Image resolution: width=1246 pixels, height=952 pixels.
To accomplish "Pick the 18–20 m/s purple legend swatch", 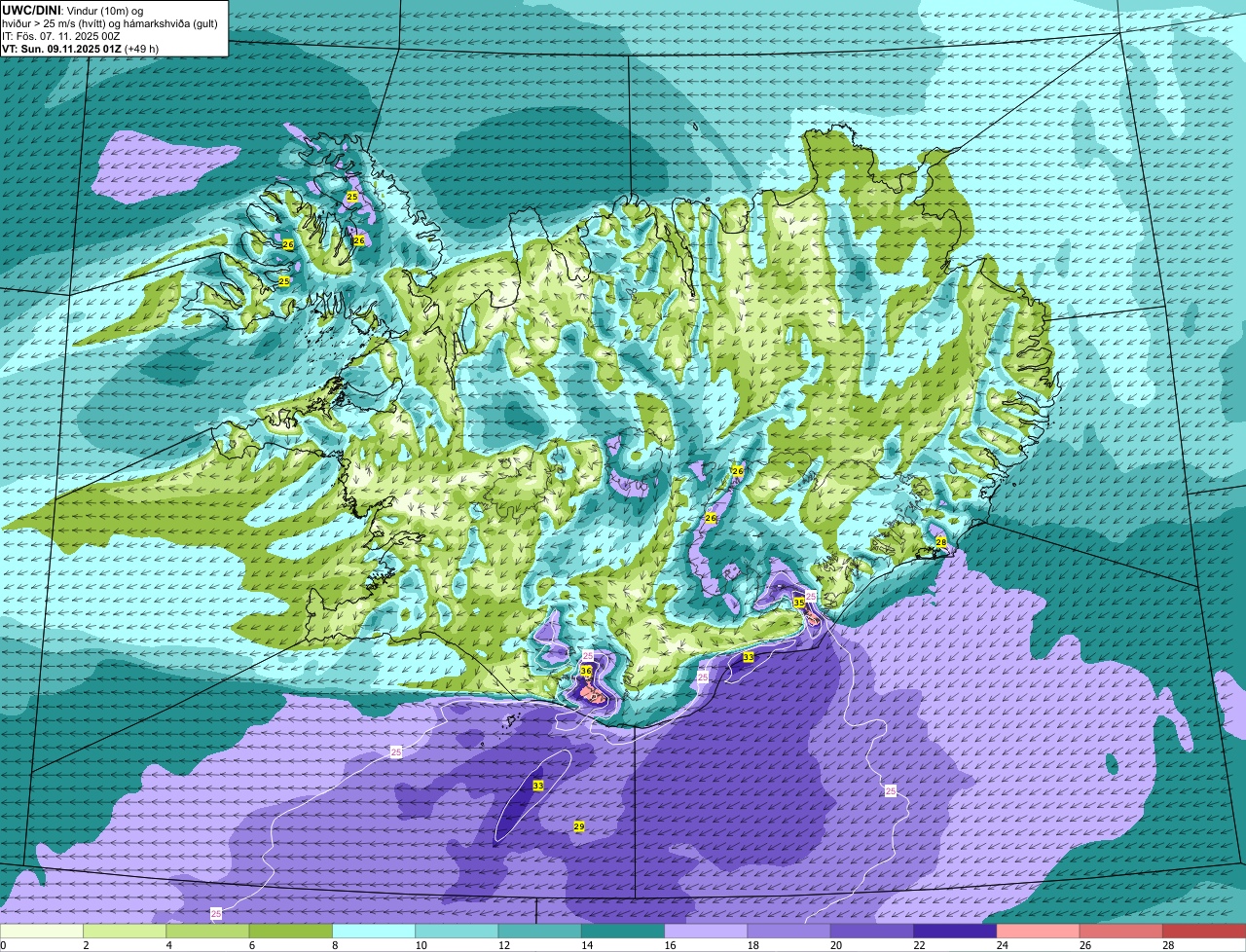I will [789, 932].
